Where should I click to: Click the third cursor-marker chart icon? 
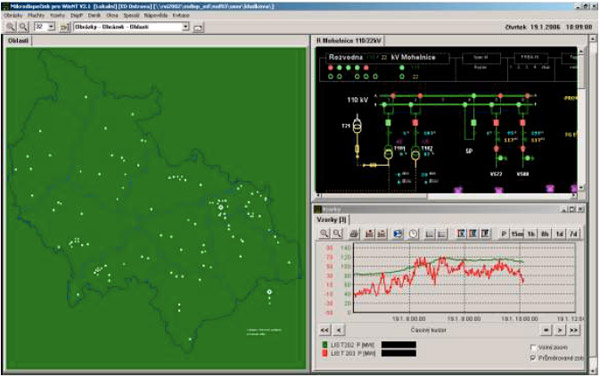(x=485, y=233)
